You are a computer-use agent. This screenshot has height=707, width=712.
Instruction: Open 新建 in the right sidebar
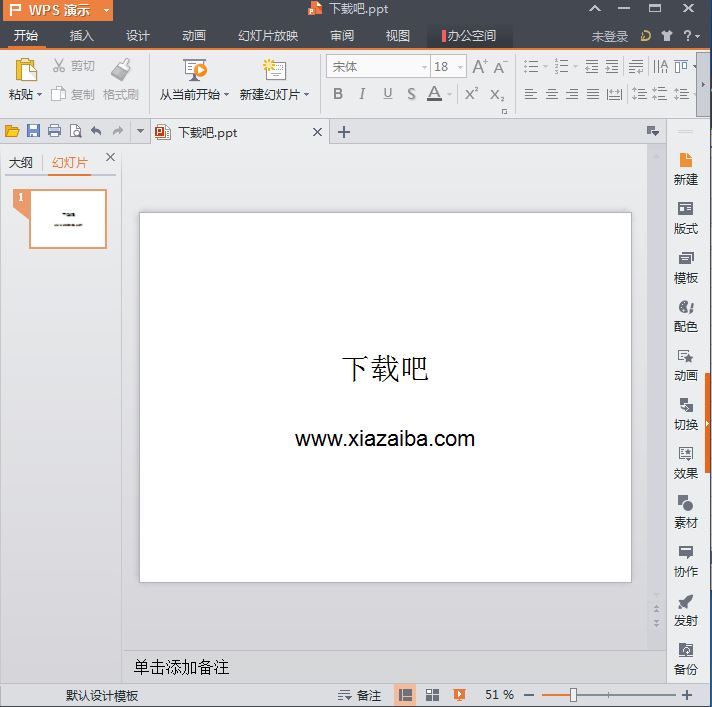pyautogui.click(x=685, y=169)
